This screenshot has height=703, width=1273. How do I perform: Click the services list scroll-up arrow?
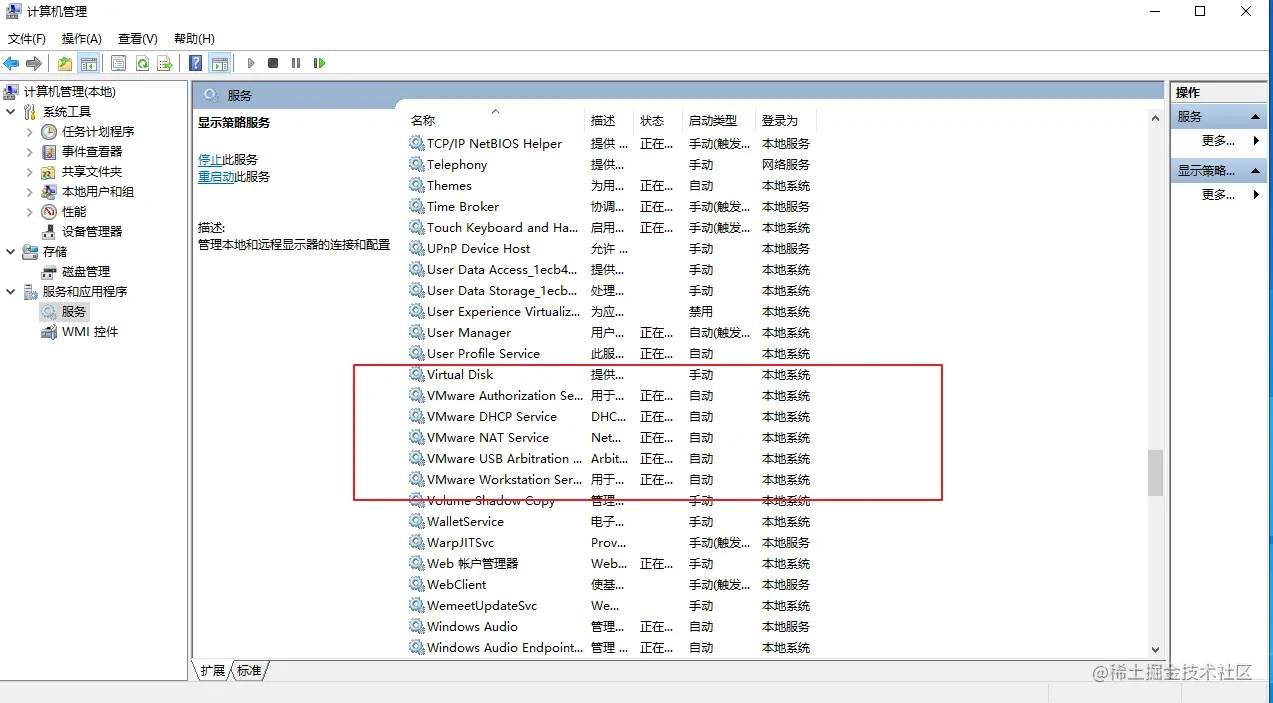[1155, 117]
